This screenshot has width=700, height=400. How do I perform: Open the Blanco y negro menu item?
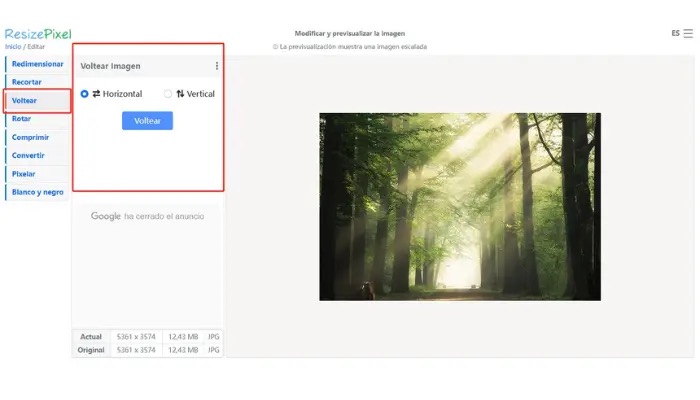coord(37,192)
